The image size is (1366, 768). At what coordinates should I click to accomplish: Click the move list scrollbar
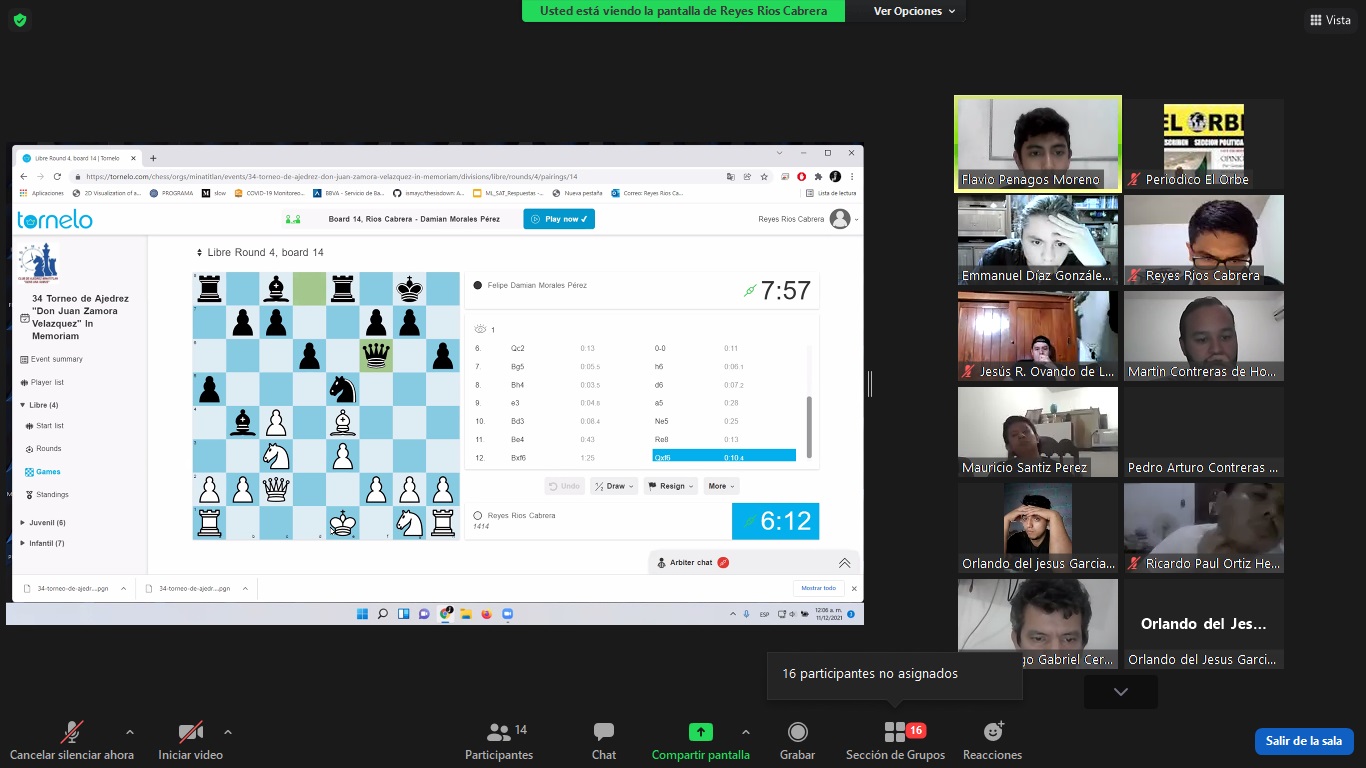(808, 425)
